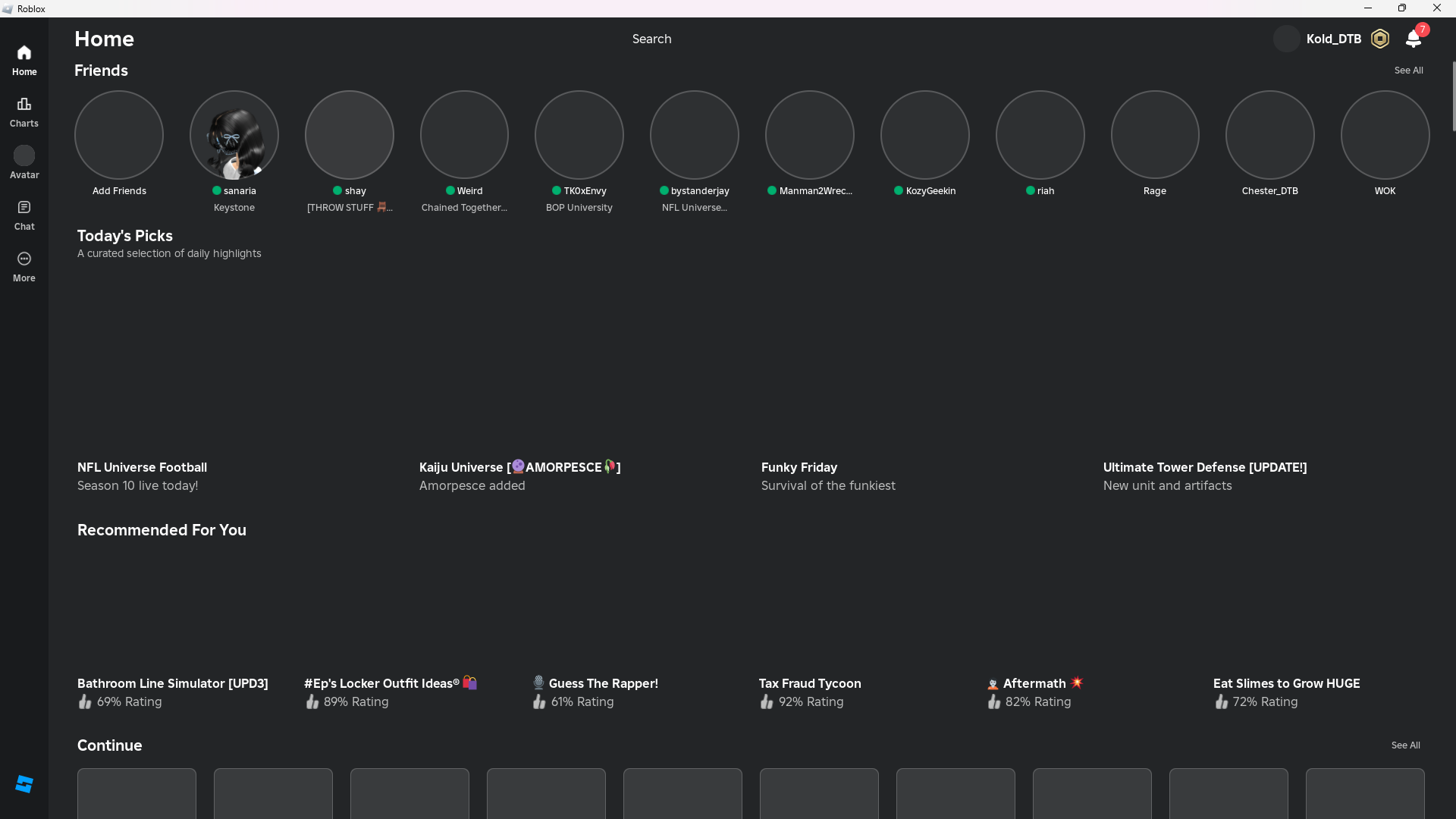Viewport: 1456px width, 819px height.
Task: Click KozyGeekin's green online status dot
Action: (x=899, y=190)
